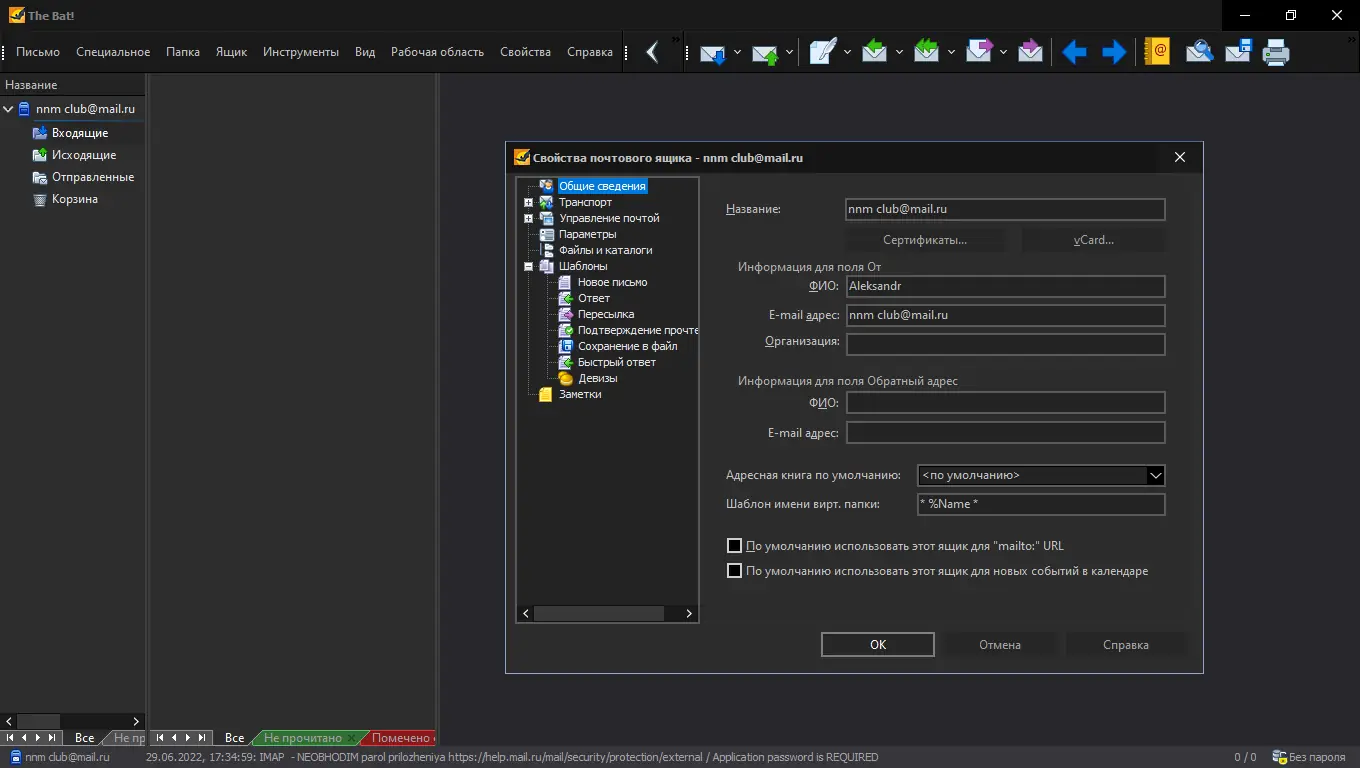Click the send queued mail toolbar icon

[x=765, y=52]
